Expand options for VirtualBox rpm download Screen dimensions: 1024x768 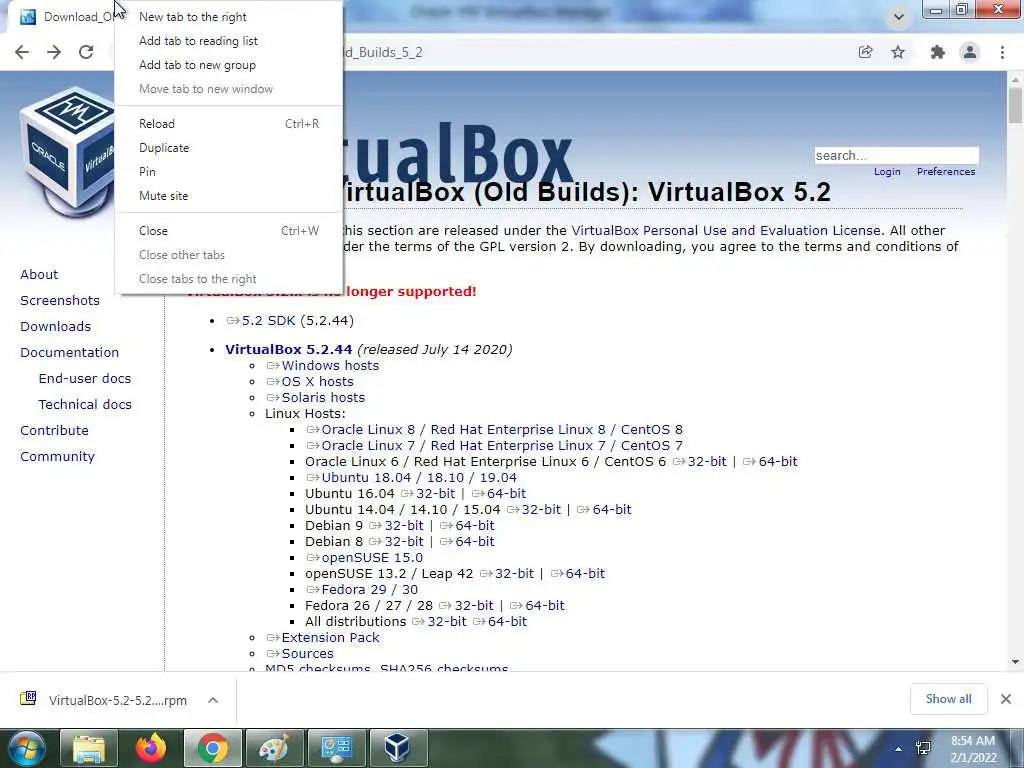click(x=213, y=700)
